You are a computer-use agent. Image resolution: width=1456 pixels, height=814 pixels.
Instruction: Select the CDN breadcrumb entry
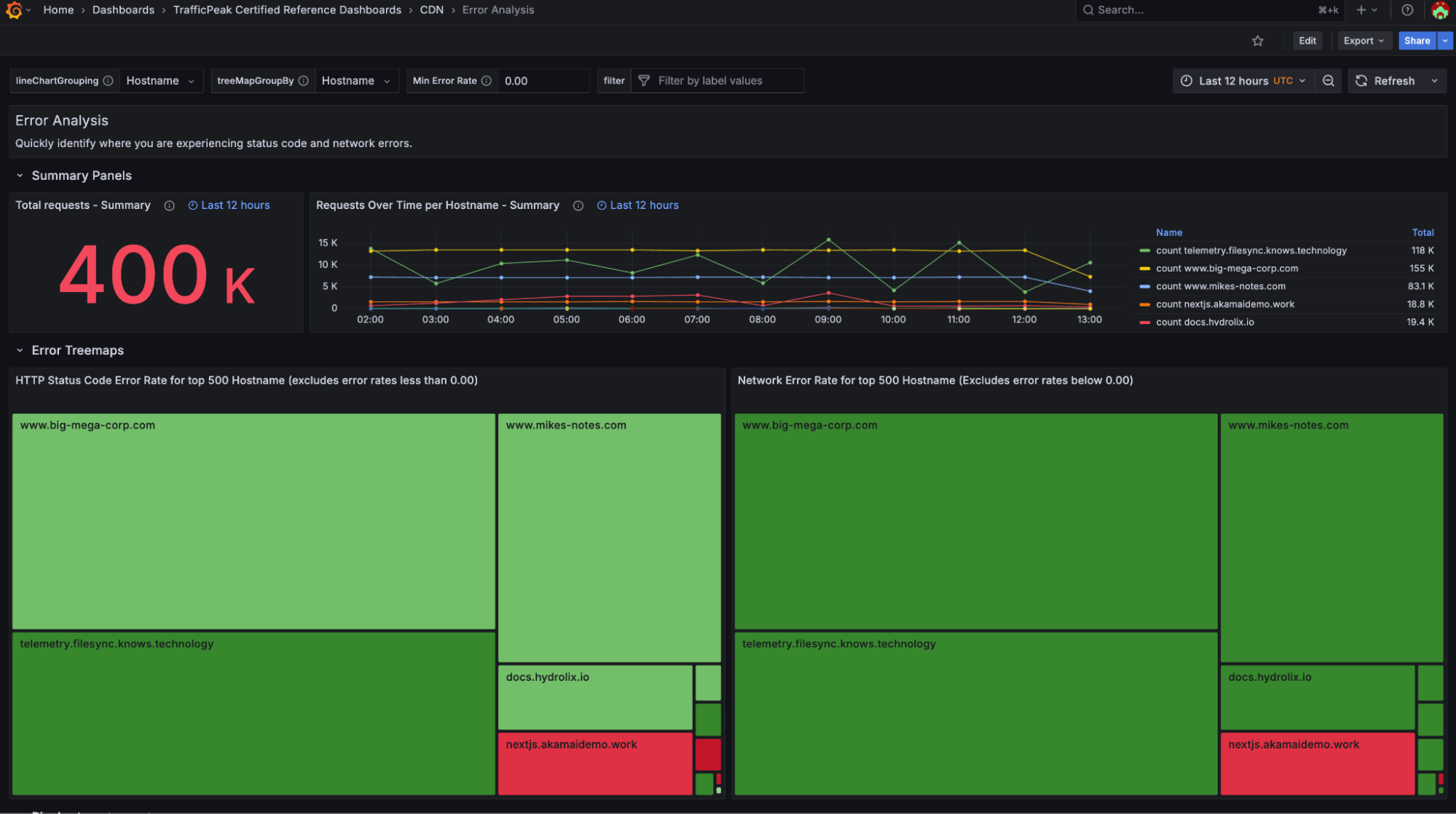[x=431, y=9]
